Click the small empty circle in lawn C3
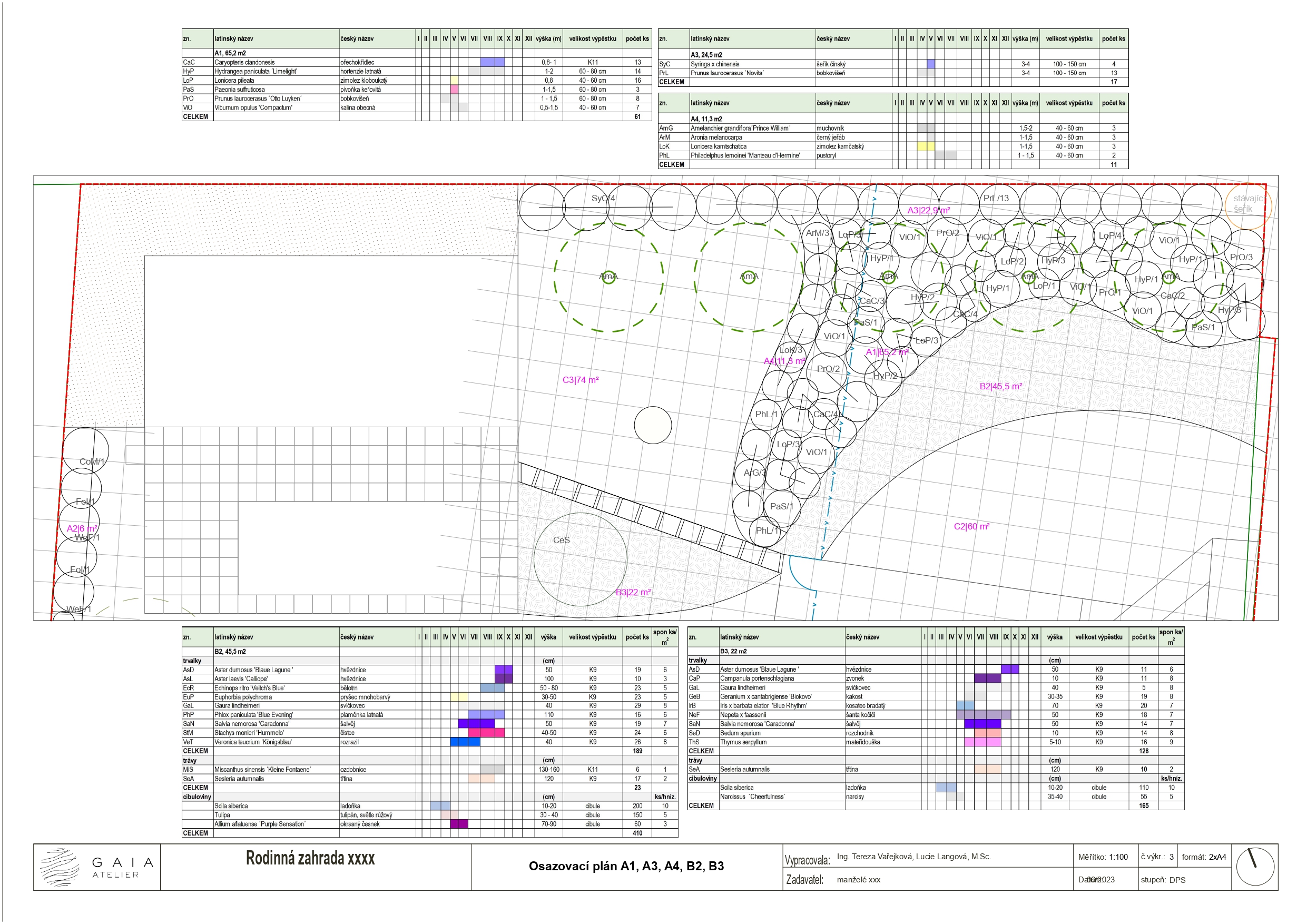 [x=653, y=425]
